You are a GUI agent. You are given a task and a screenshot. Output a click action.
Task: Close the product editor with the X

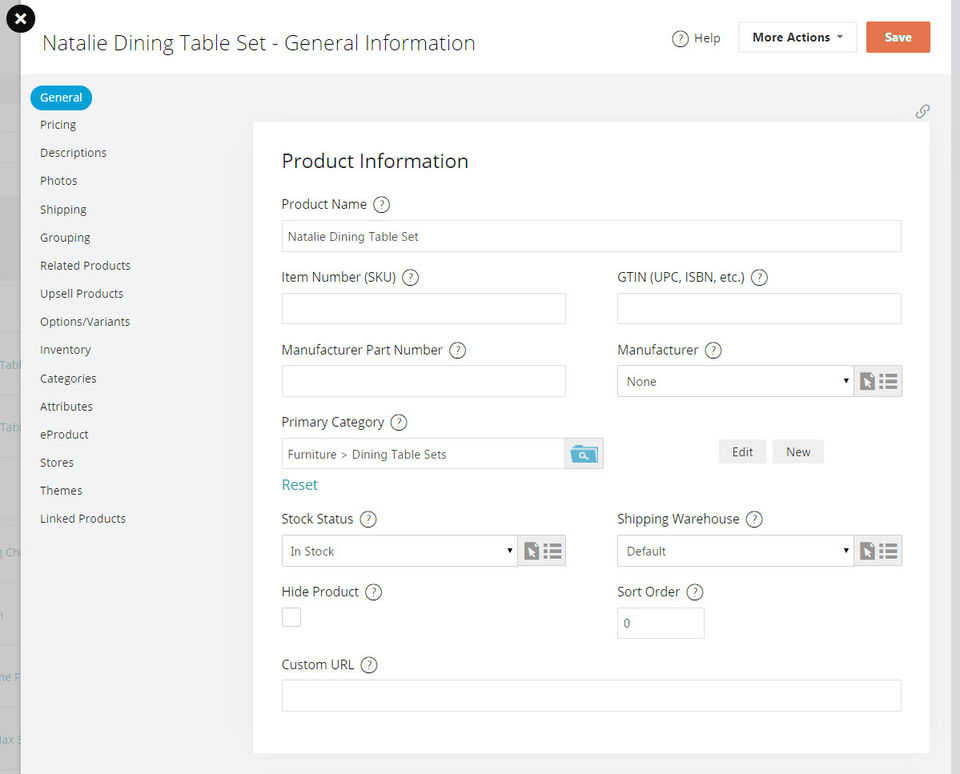pyautogui.click(x=20, y=19)
